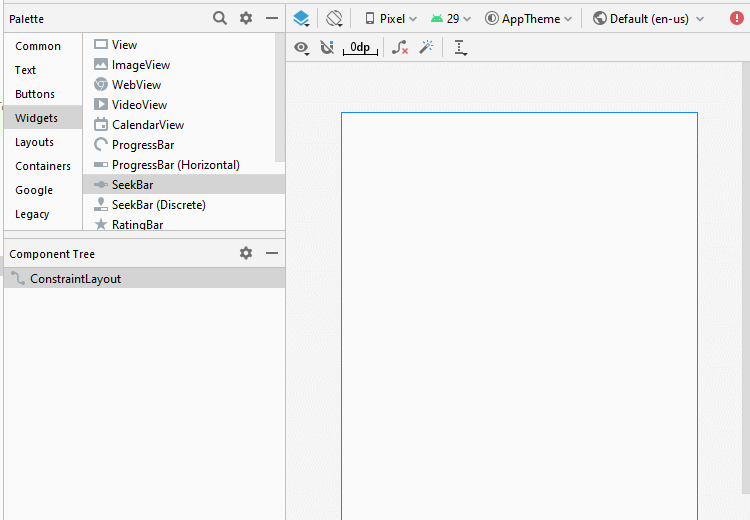Pick the VideoView widget
The image size is (750, 520).
coord(179,105)
